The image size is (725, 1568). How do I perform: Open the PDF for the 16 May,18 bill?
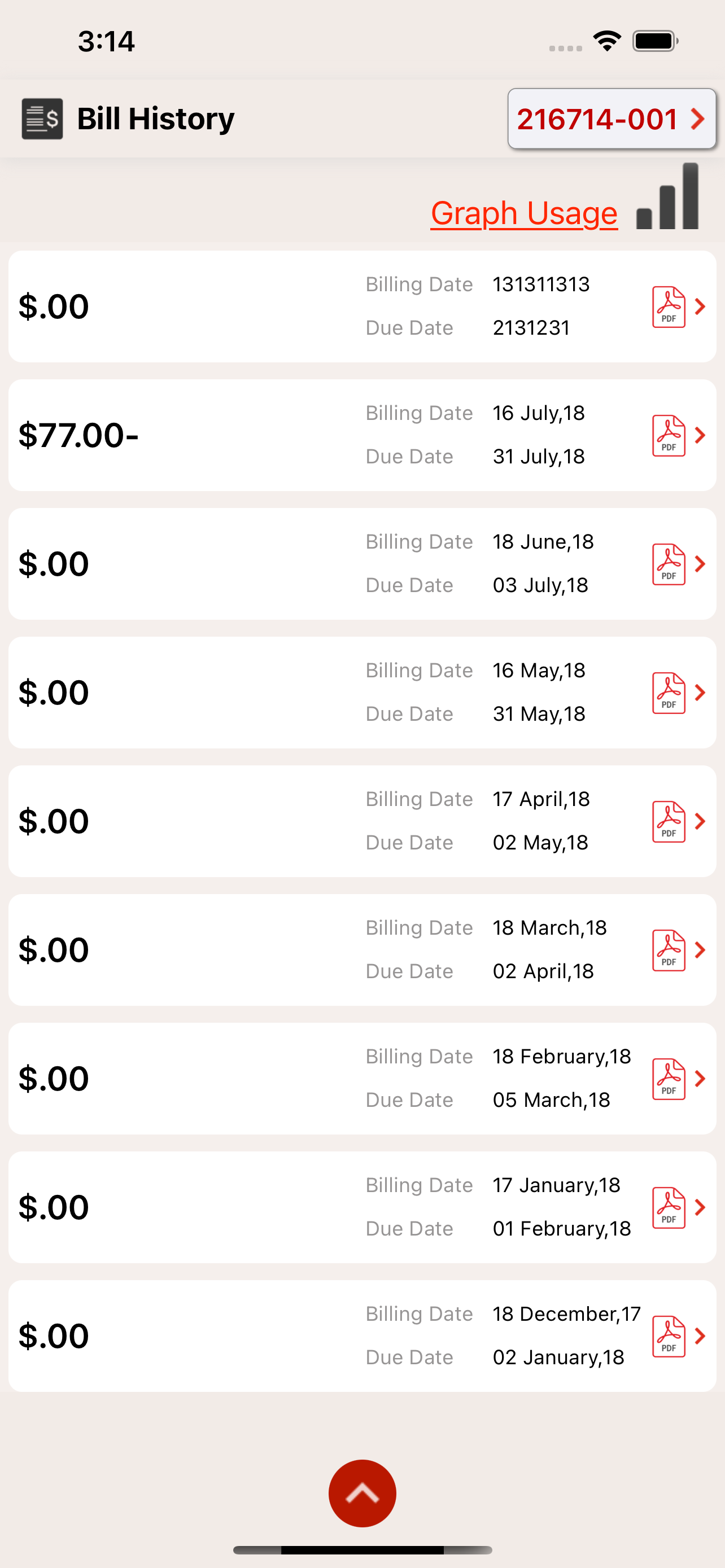point(669,693)
